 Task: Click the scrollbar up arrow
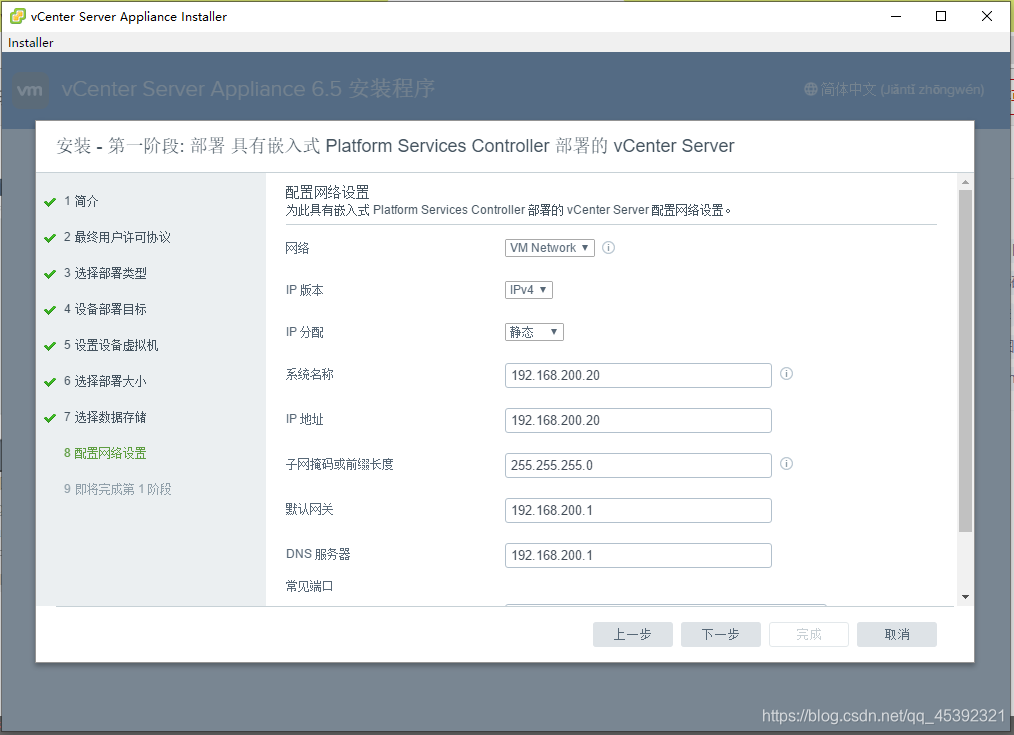(x=965, y=182)
